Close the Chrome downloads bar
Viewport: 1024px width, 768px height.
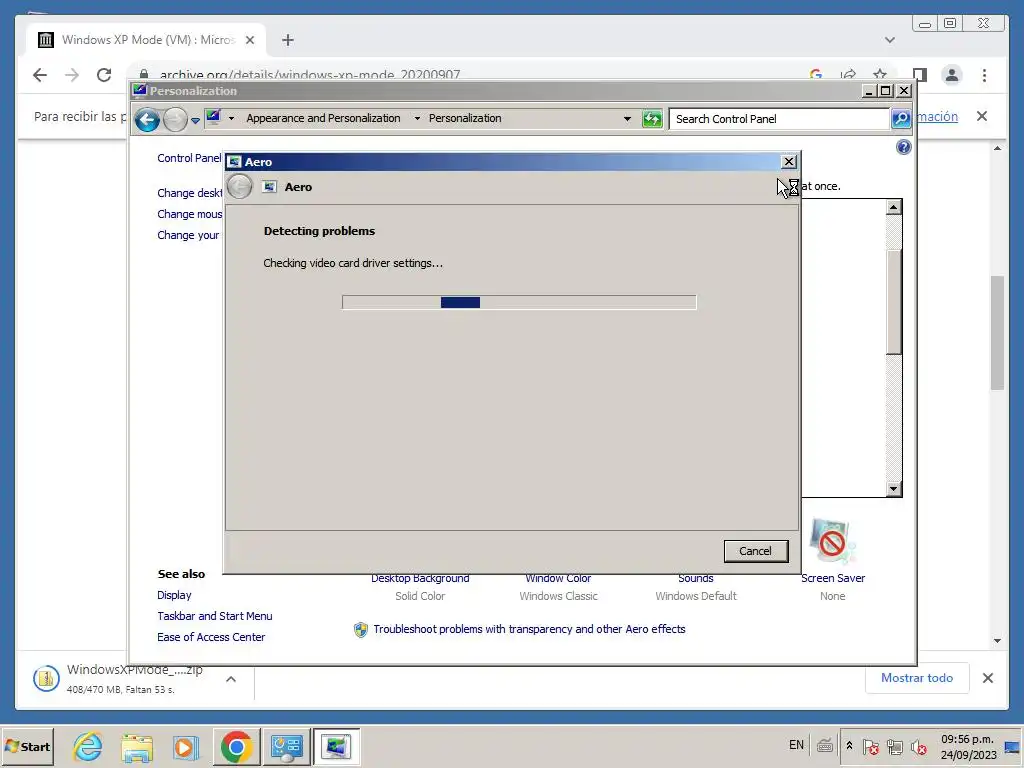point(988,678)
